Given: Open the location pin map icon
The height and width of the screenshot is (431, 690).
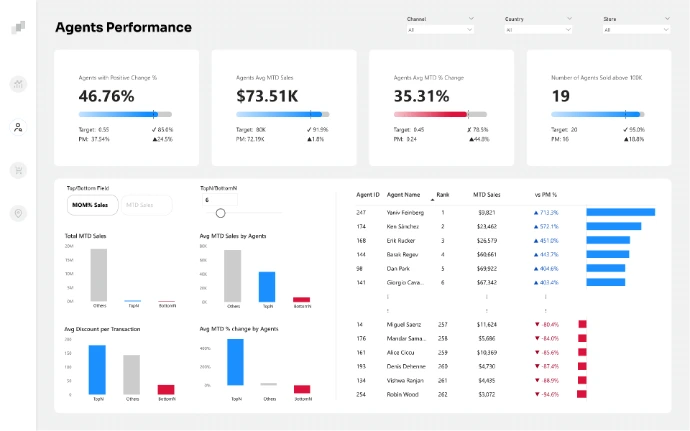Looking at the screenshot, I should click(x=18, y=213).
